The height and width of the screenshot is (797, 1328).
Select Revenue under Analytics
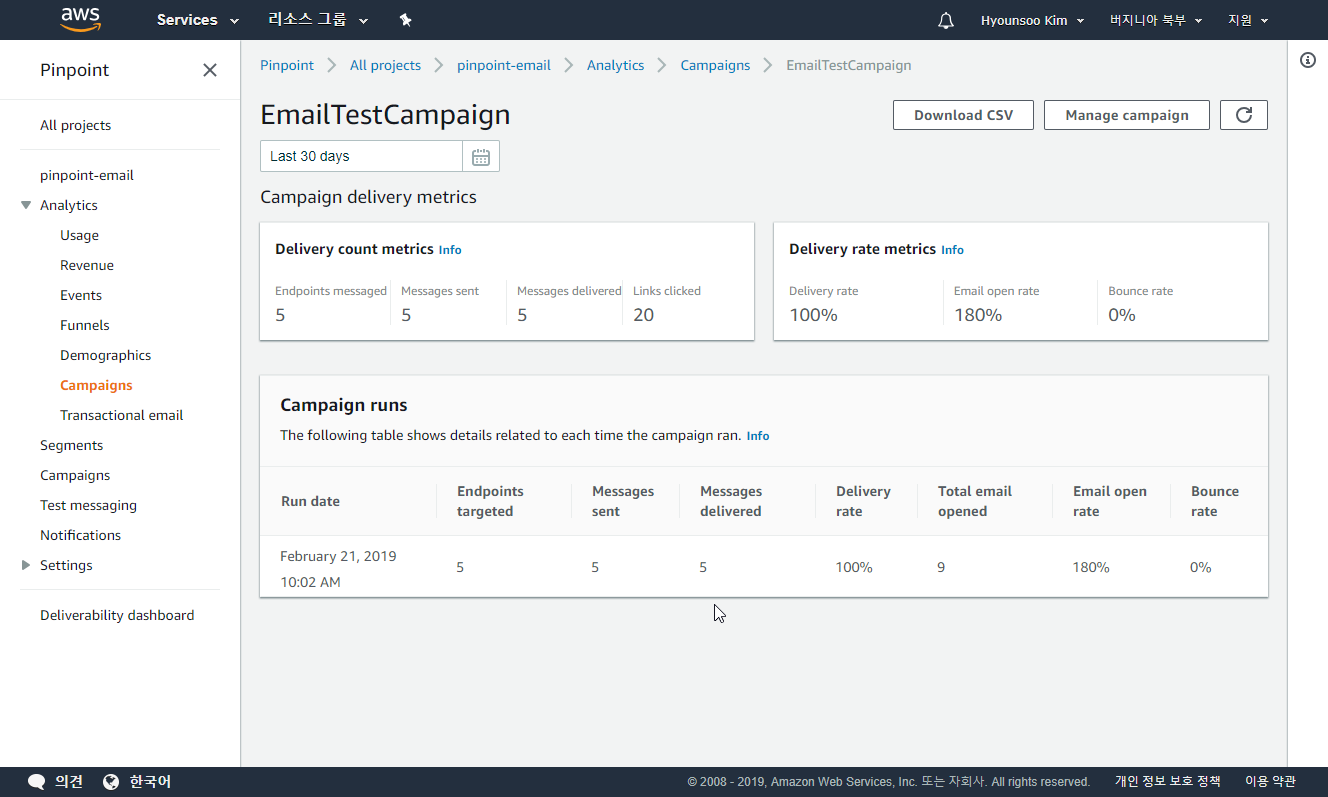(x=87, y=265)
